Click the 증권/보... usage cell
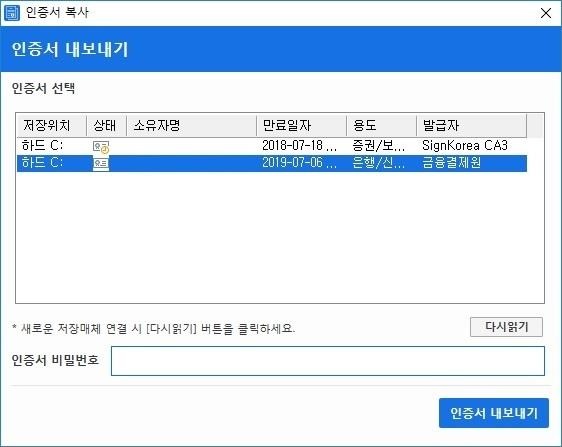Viewport: 562px width, 447px height. coord(378,146)
